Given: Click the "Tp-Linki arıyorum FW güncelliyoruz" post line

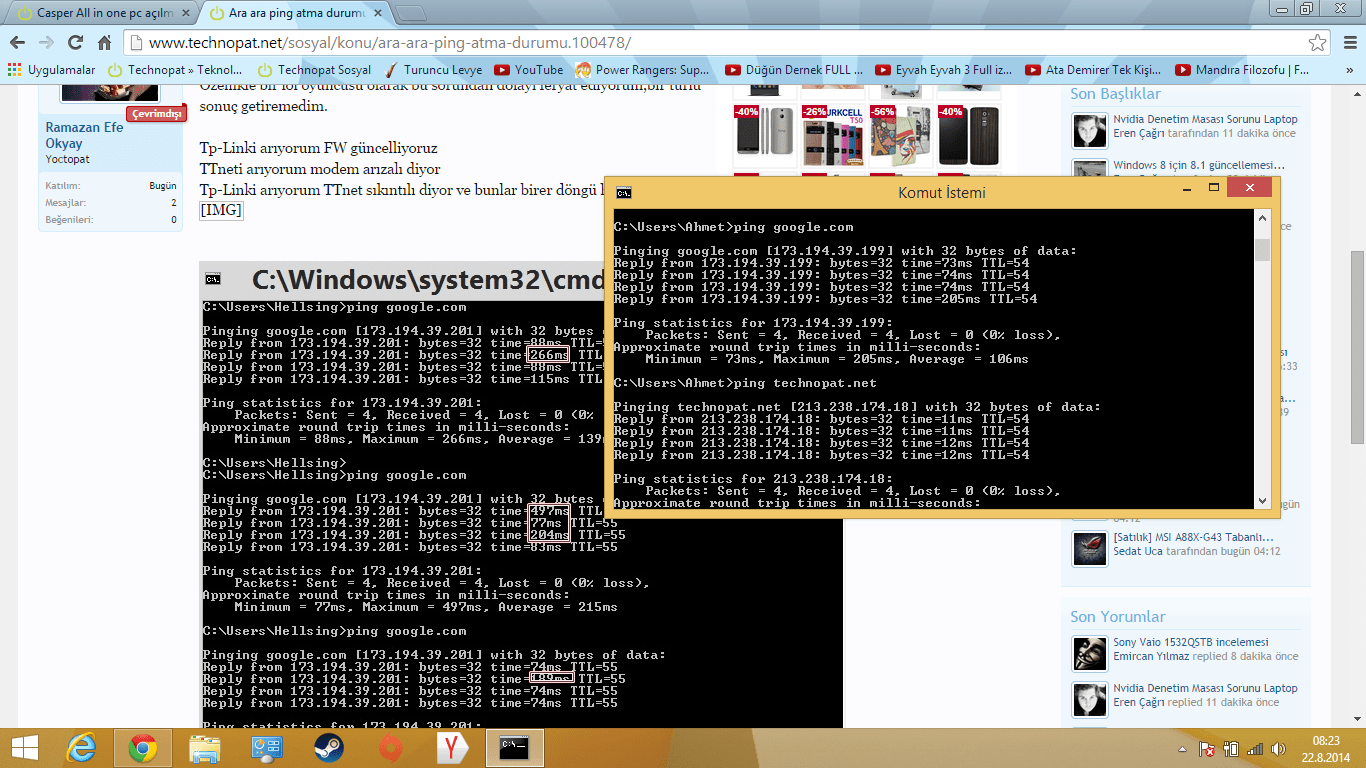Looking at the screenshot, I should tap(318, 148).
